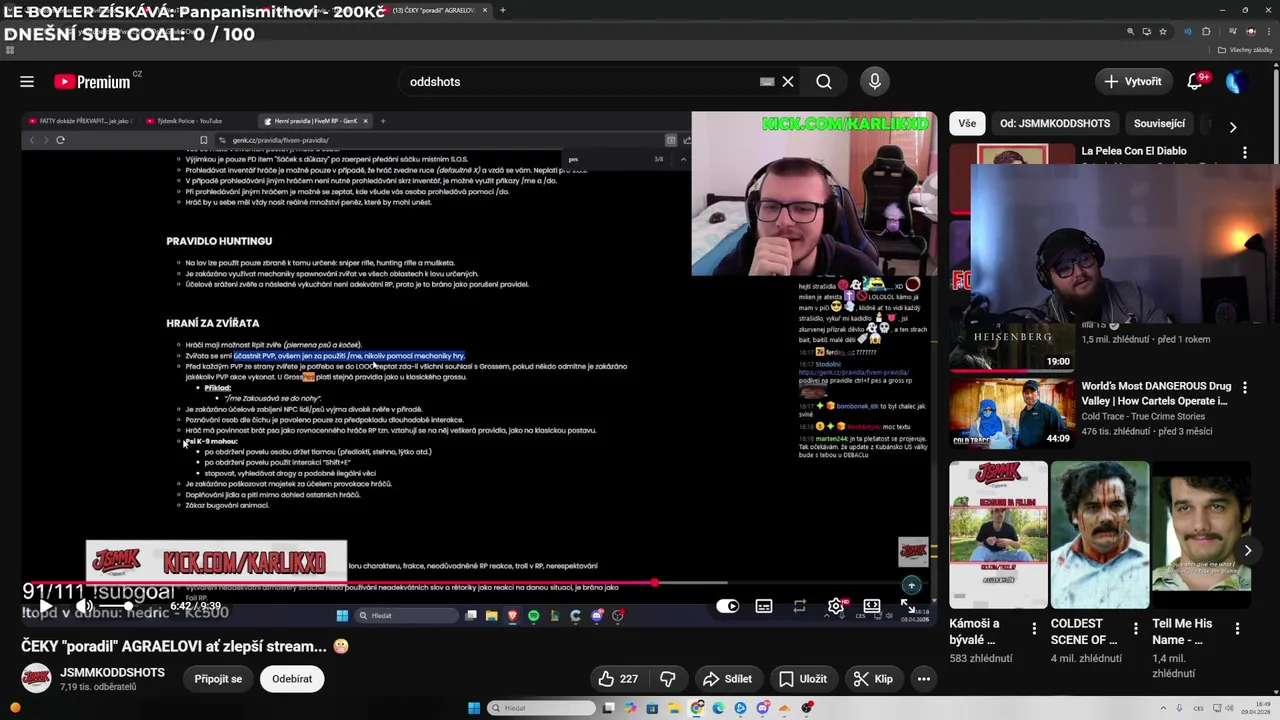Open the YouTube account avatar menu
Screen dimensions: 1280x720
click(1236, 82)
